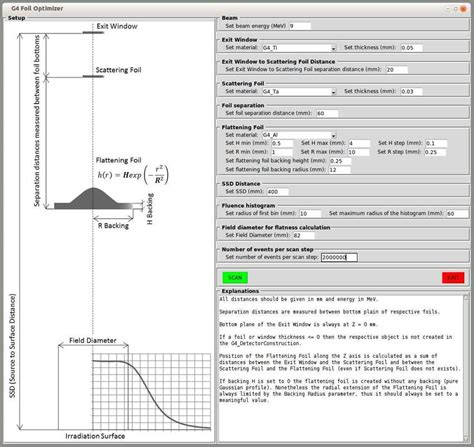Select the Field Diameter input field
Viewport: 474px width, 447px height.
tap(303, 235)
